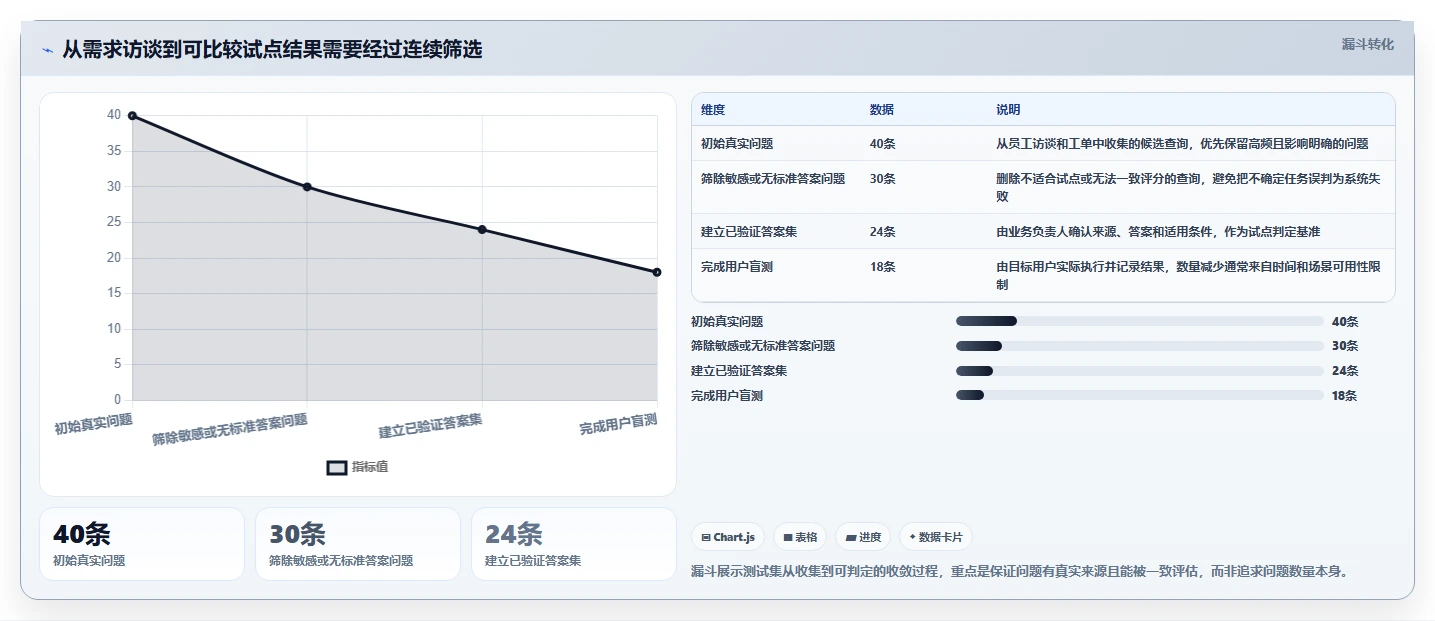Click the 40条 table cell
The image size is (1435, 621).
(x=882, y=144)
